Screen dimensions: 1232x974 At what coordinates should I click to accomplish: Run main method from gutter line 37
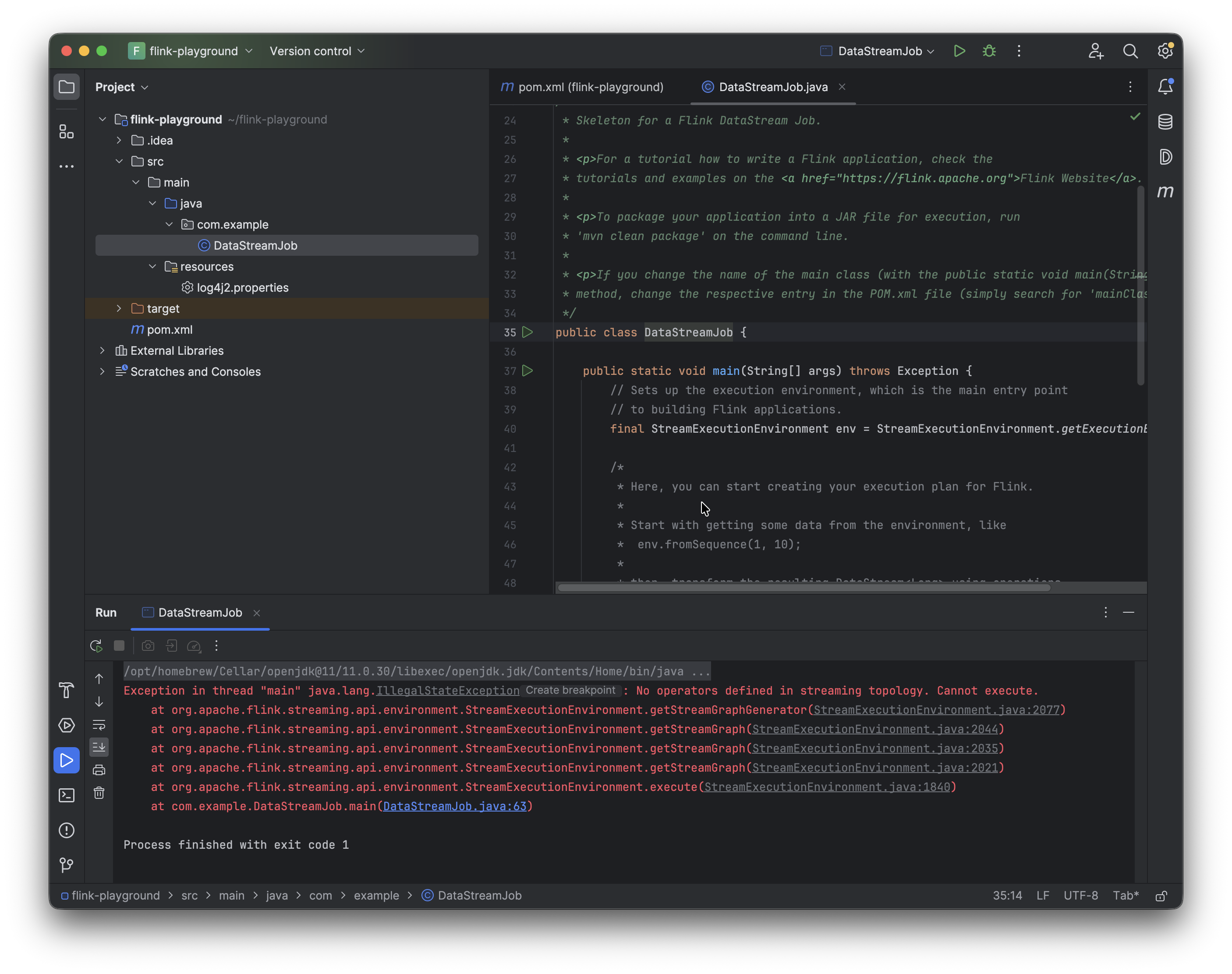coord(527,371)
